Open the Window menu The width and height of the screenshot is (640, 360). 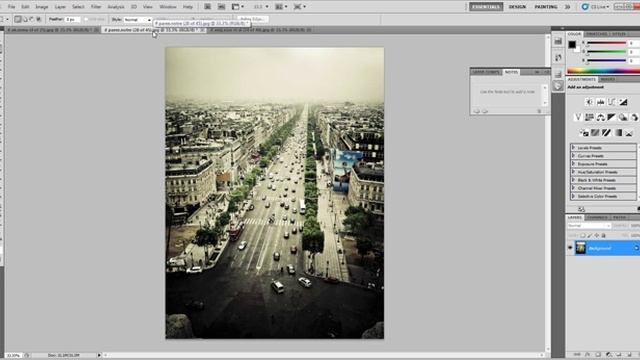[x=168, y=7]
